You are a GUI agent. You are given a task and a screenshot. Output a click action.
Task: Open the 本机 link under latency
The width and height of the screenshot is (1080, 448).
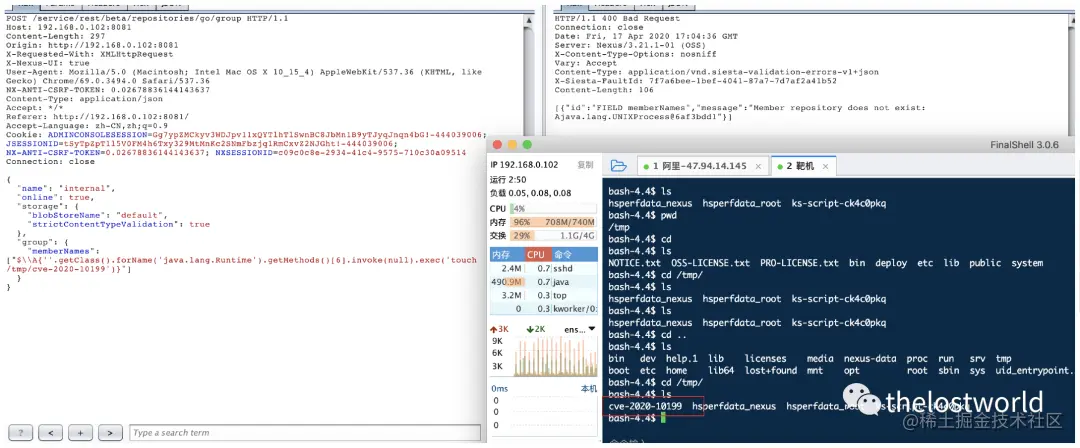click(x=589, y=389)
